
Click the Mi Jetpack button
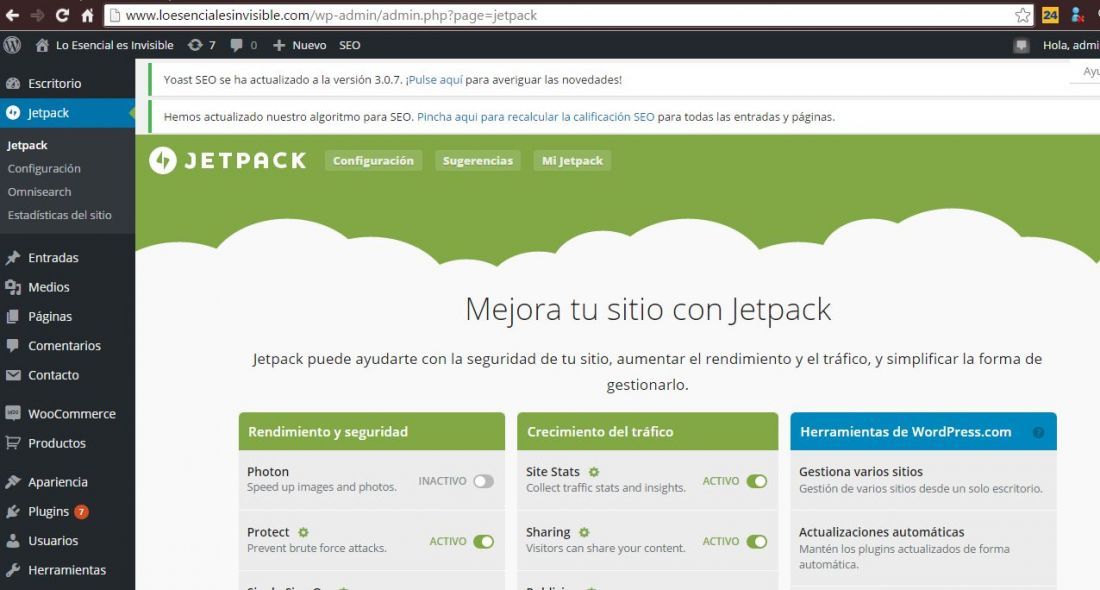(572, 161)
